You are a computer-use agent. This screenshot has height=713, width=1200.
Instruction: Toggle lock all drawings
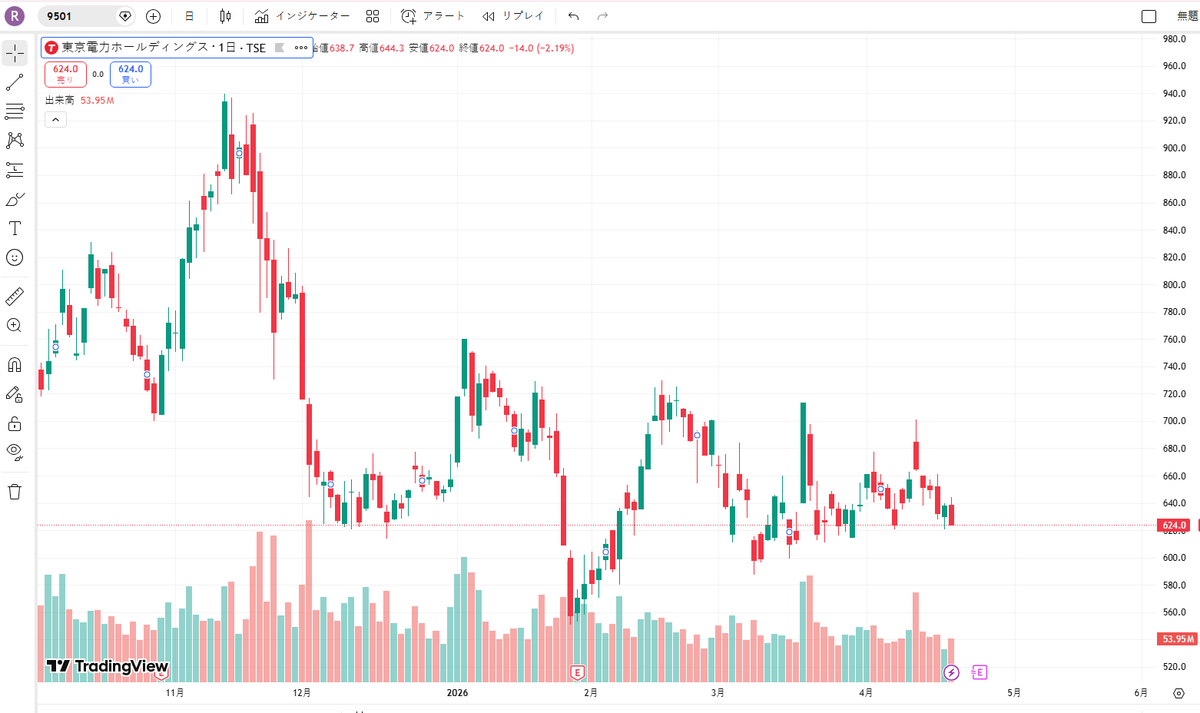[x=15, y=423]
